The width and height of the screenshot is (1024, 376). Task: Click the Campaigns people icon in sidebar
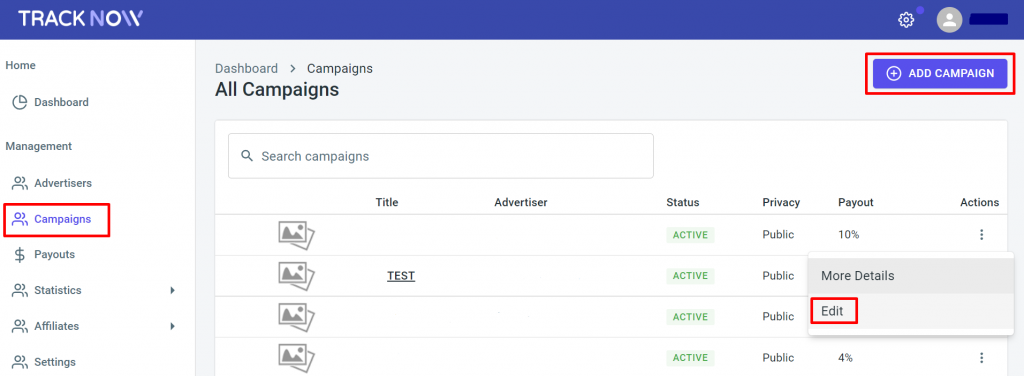(20, 219)
